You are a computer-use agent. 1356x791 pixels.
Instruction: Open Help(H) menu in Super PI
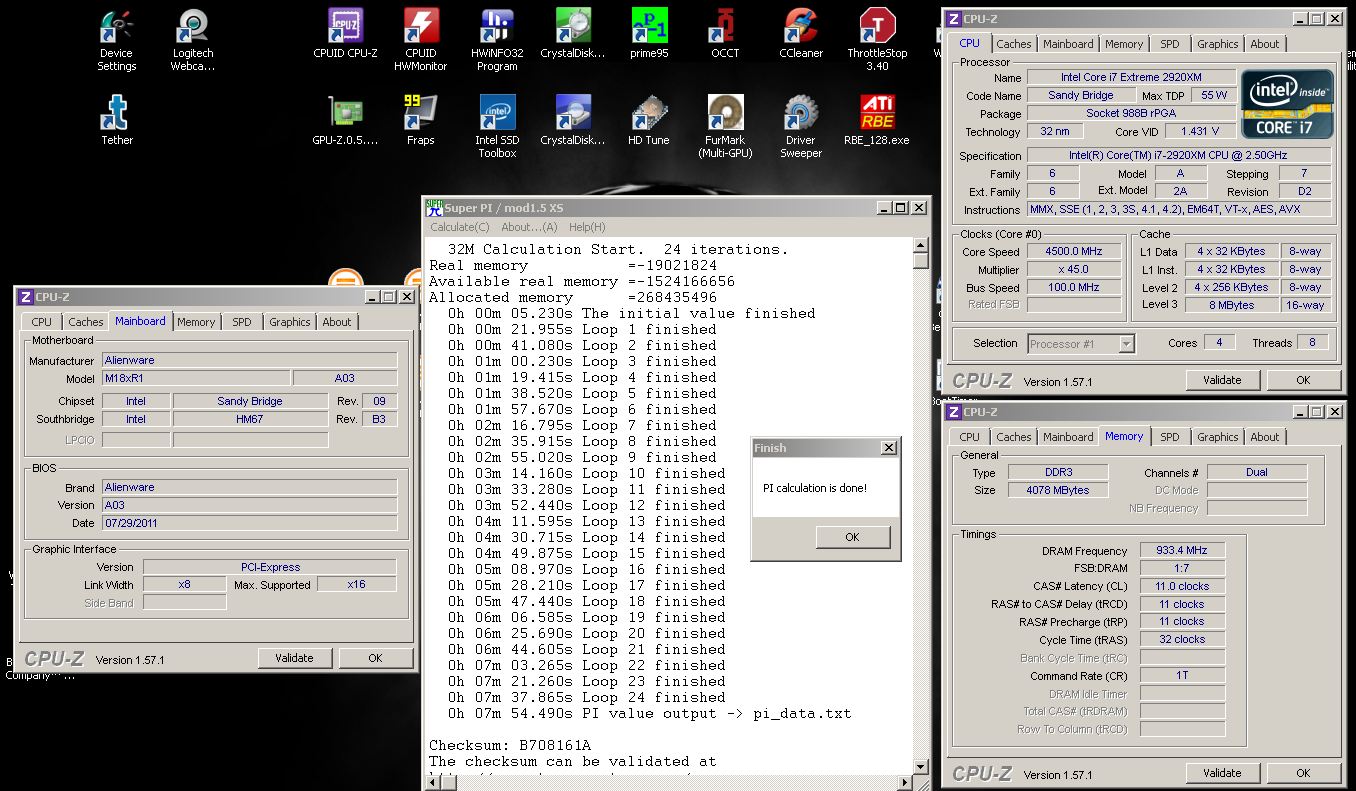[x=587, y=227]
